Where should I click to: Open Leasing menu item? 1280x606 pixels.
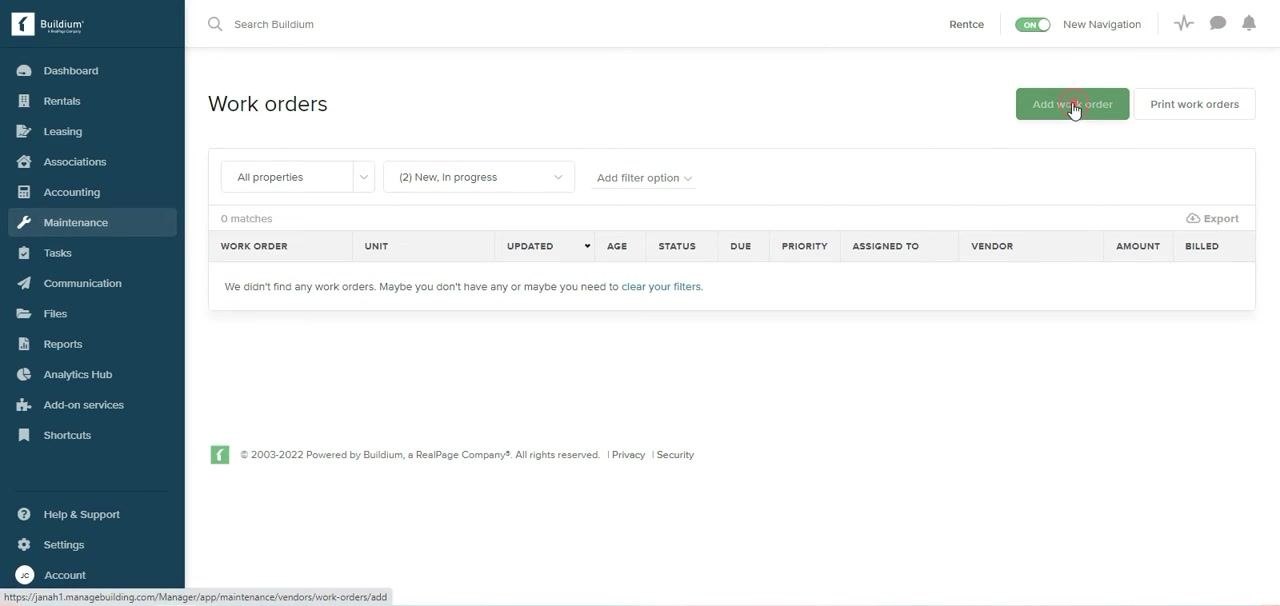click(63, 131)
